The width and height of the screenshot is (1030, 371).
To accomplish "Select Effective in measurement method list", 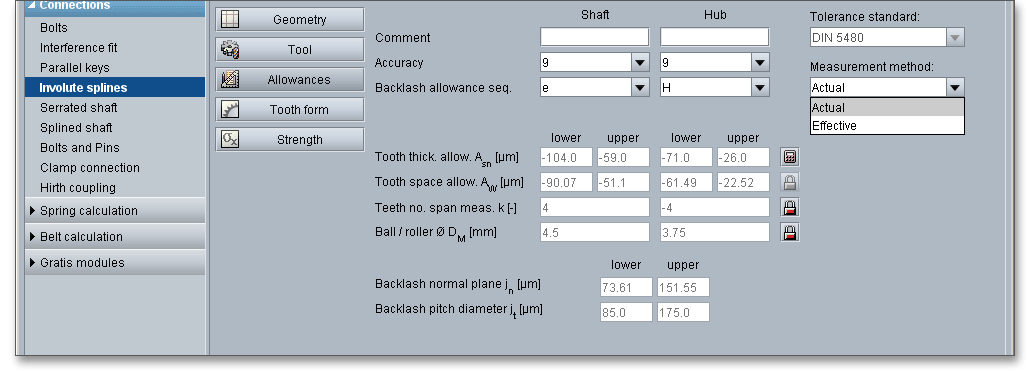I will 887,125.
